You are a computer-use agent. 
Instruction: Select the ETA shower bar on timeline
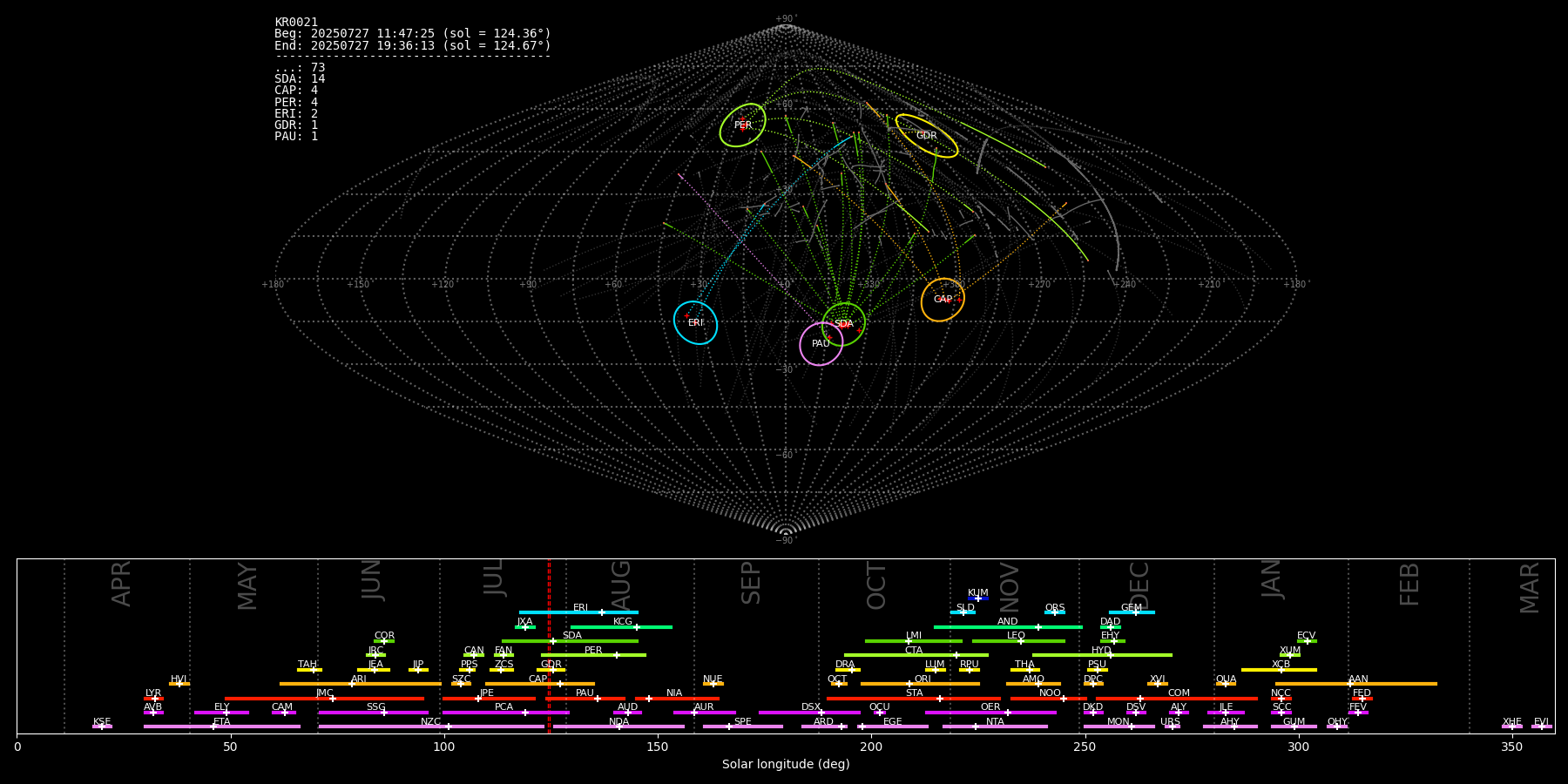pyautogui.click(x=222, y=727)
